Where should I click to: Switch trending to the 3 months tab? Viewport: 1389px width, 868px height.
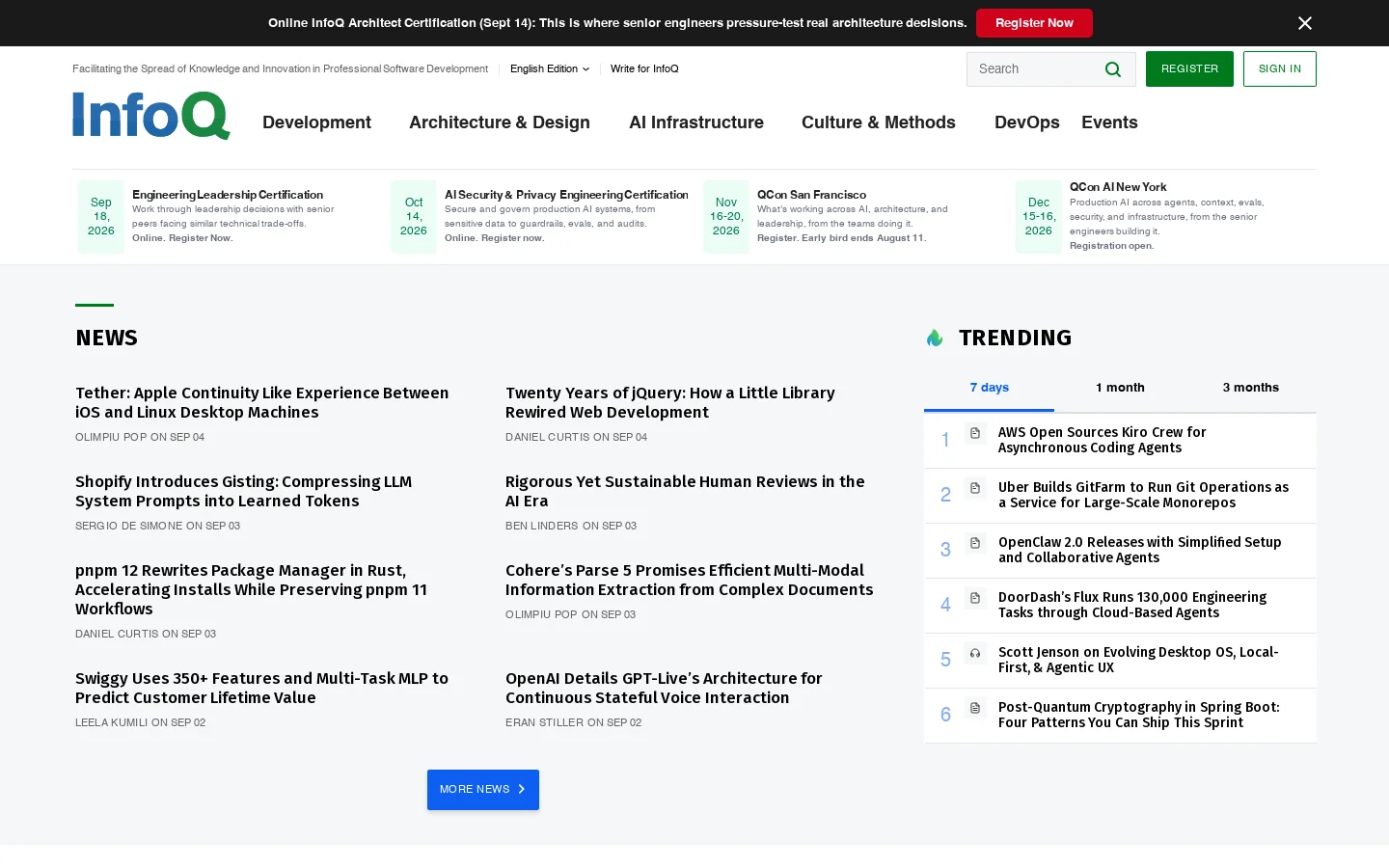1251,388
